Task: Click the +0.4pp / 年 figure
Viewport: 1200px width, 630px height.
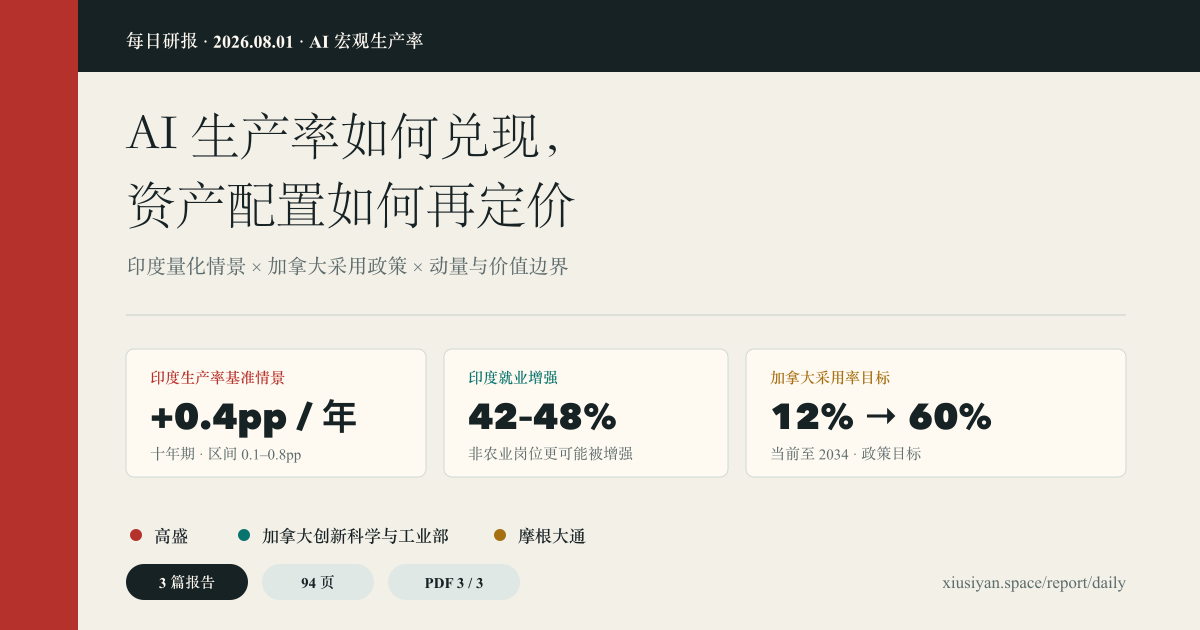Action: tap(253, 417)
